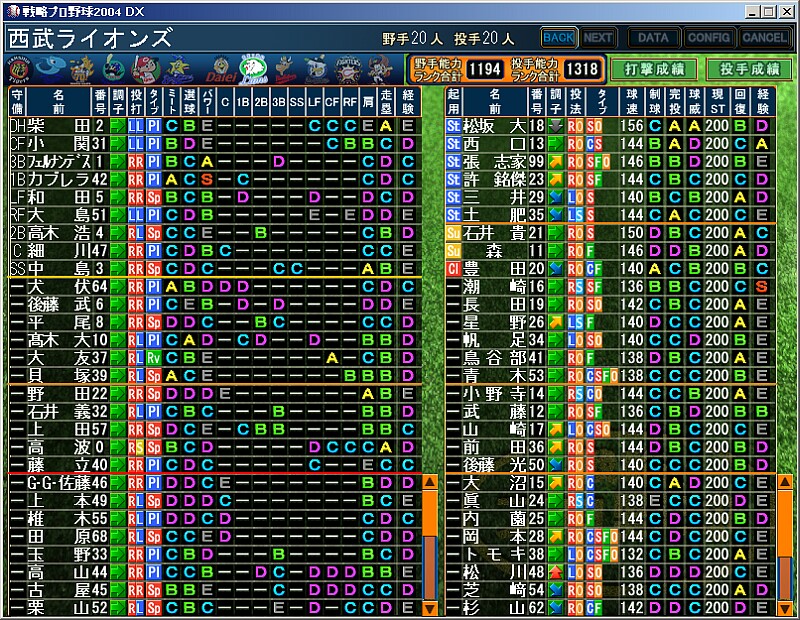Click down arrow of fielder list scrollbar
Viewport: 800px width, 620px height.
(x=430, y=608)
